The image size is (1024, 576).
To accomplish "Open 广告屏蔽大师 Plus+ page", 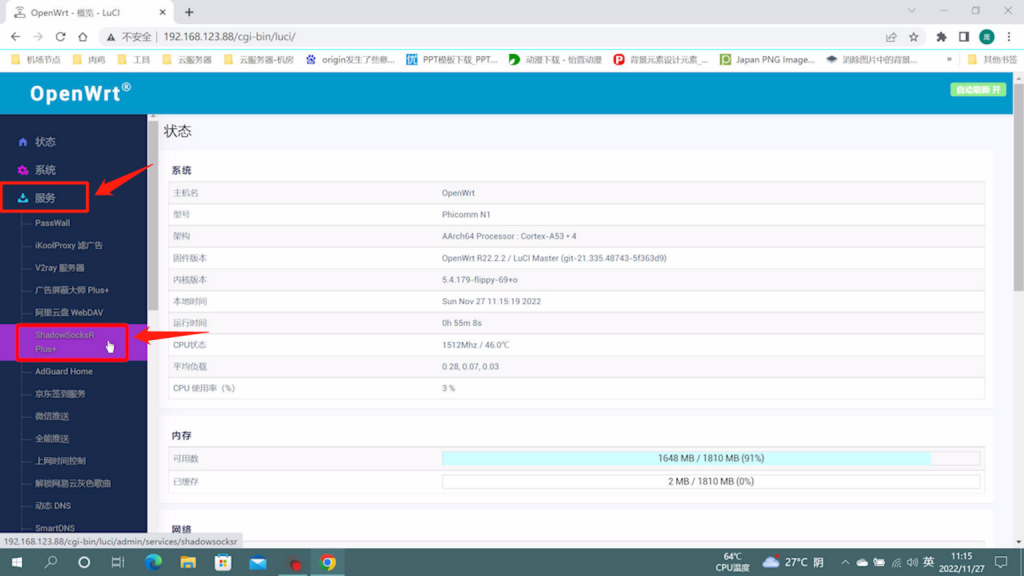I will 72,290.
